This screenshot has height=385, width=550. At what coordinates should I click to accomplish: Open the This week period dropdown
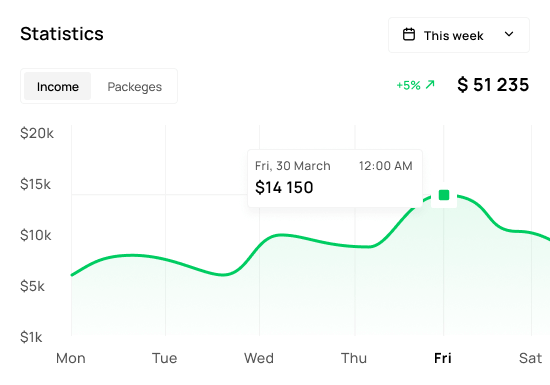coord(459,35)
